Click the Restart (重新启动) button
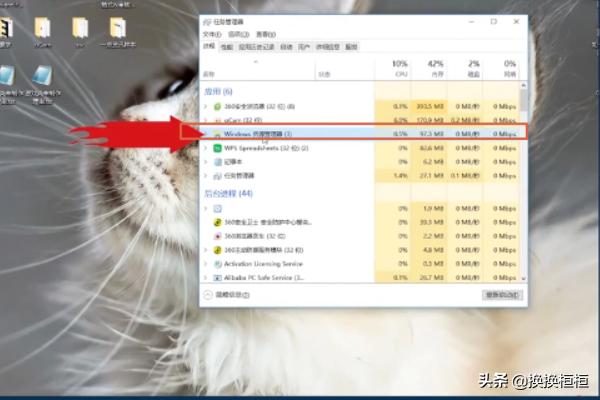Screen dimensions: 600x400 tap(502, 295)
